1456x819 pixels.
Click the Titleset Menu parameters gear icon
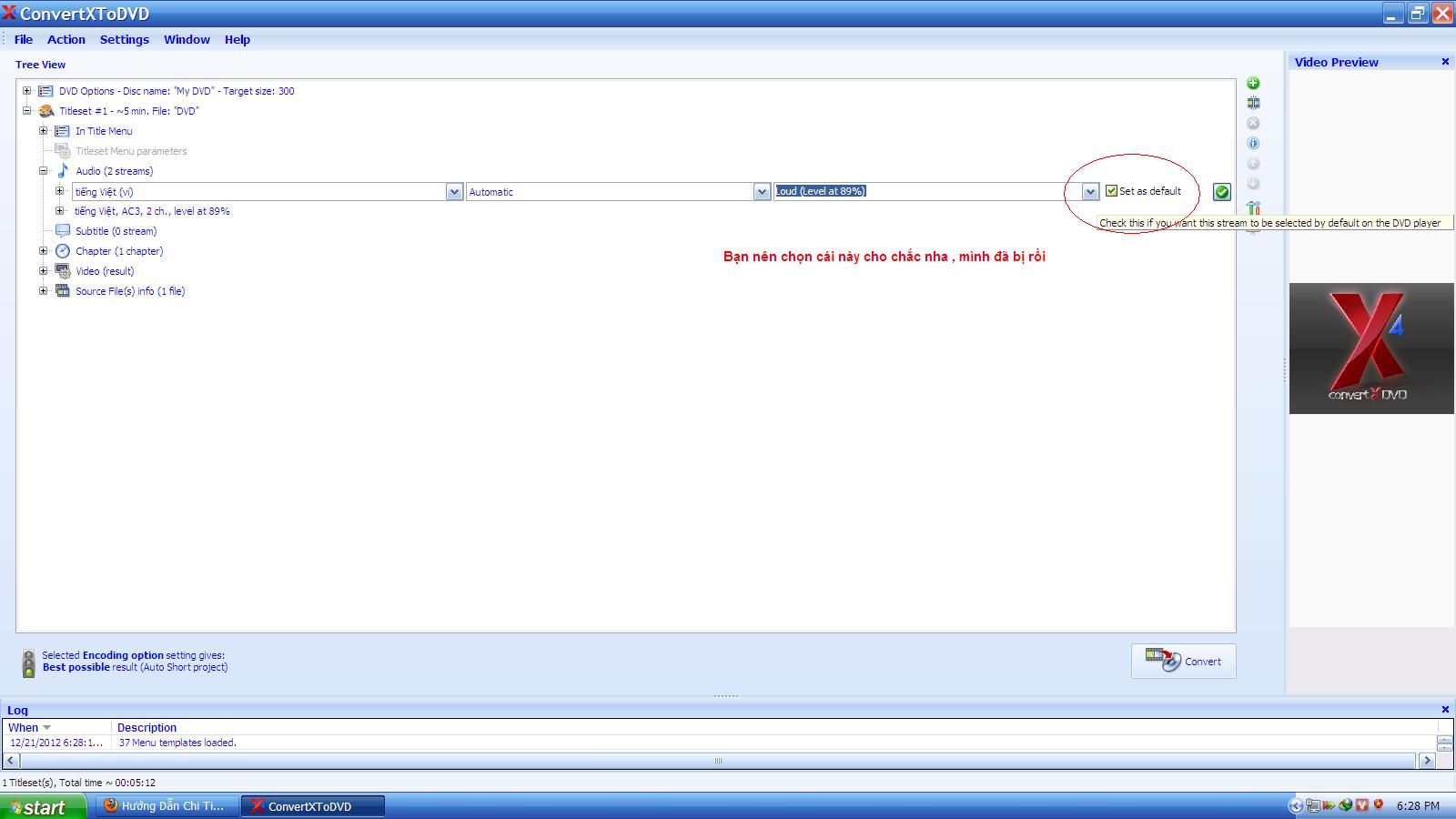(x=63, y=151)
